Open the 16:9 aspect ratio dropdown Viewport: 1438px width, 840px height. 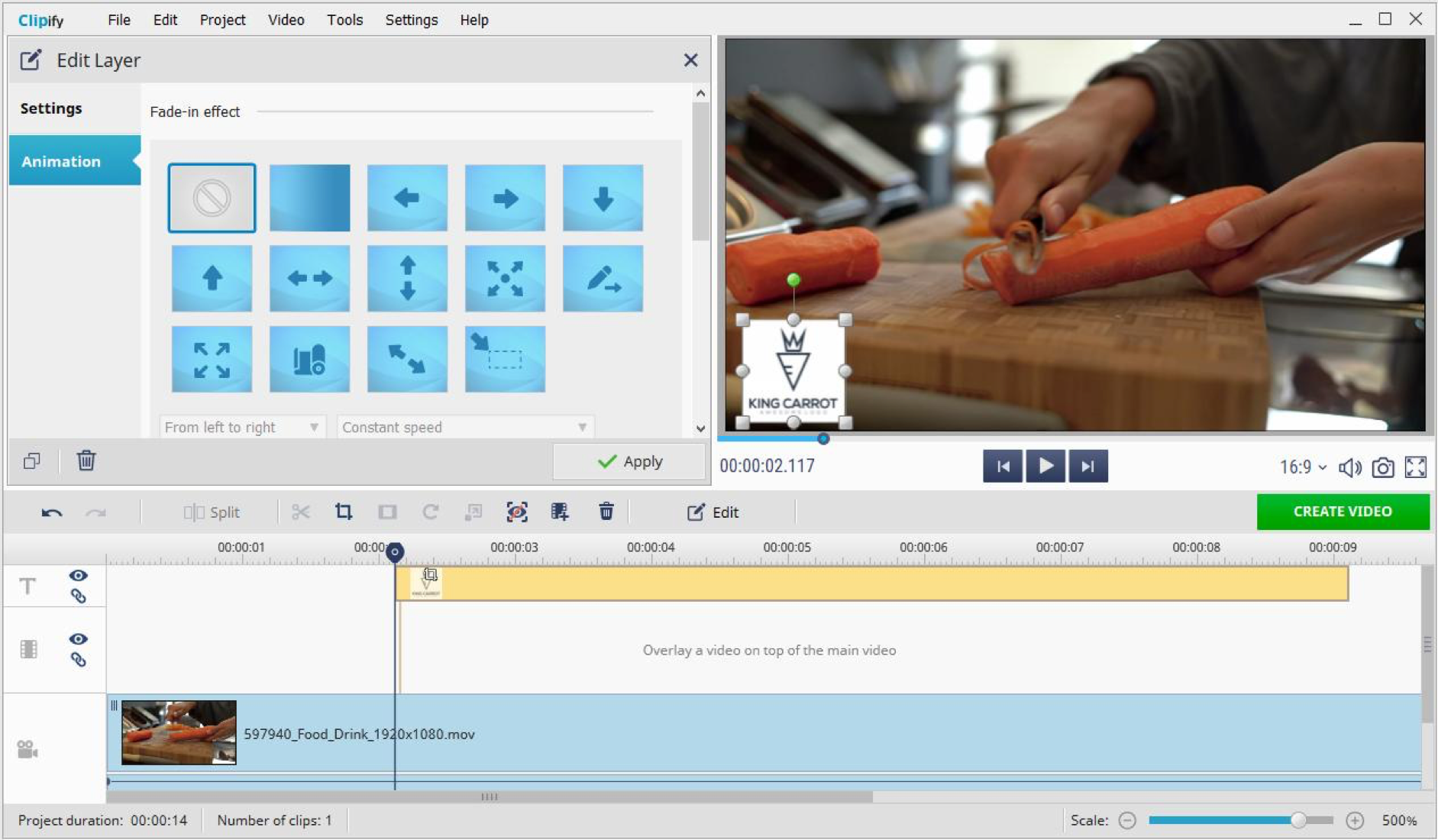tap(1301, 467)
